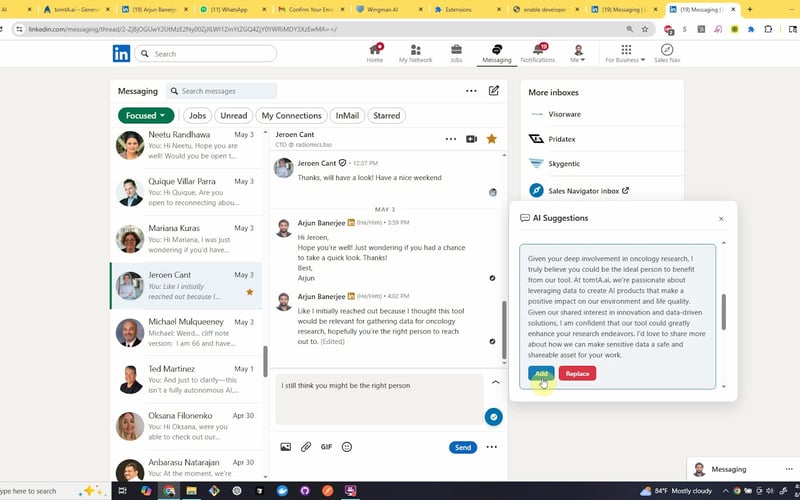Click Replace button in AI Suggestions
Screen dimensions: 800x500
(x=577, y=373)
